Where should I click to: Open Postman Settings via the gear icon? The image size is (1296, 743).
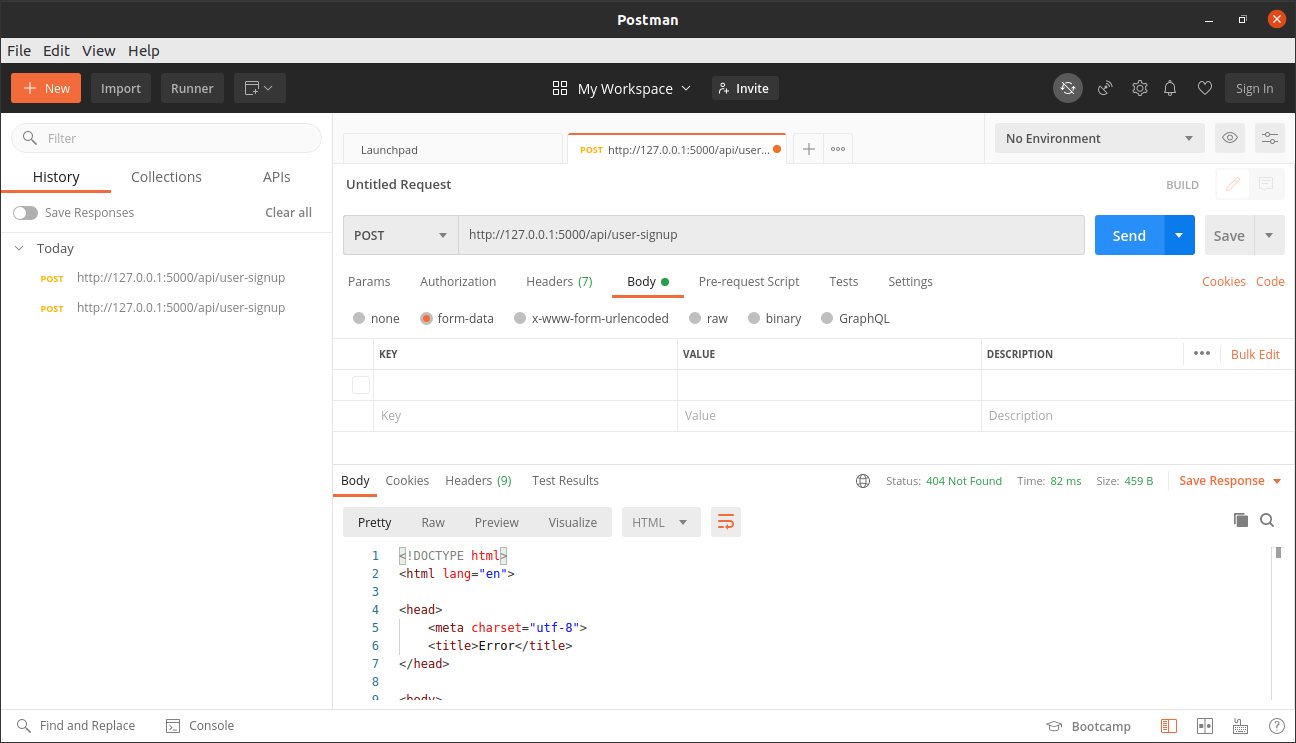[1139, 88]
